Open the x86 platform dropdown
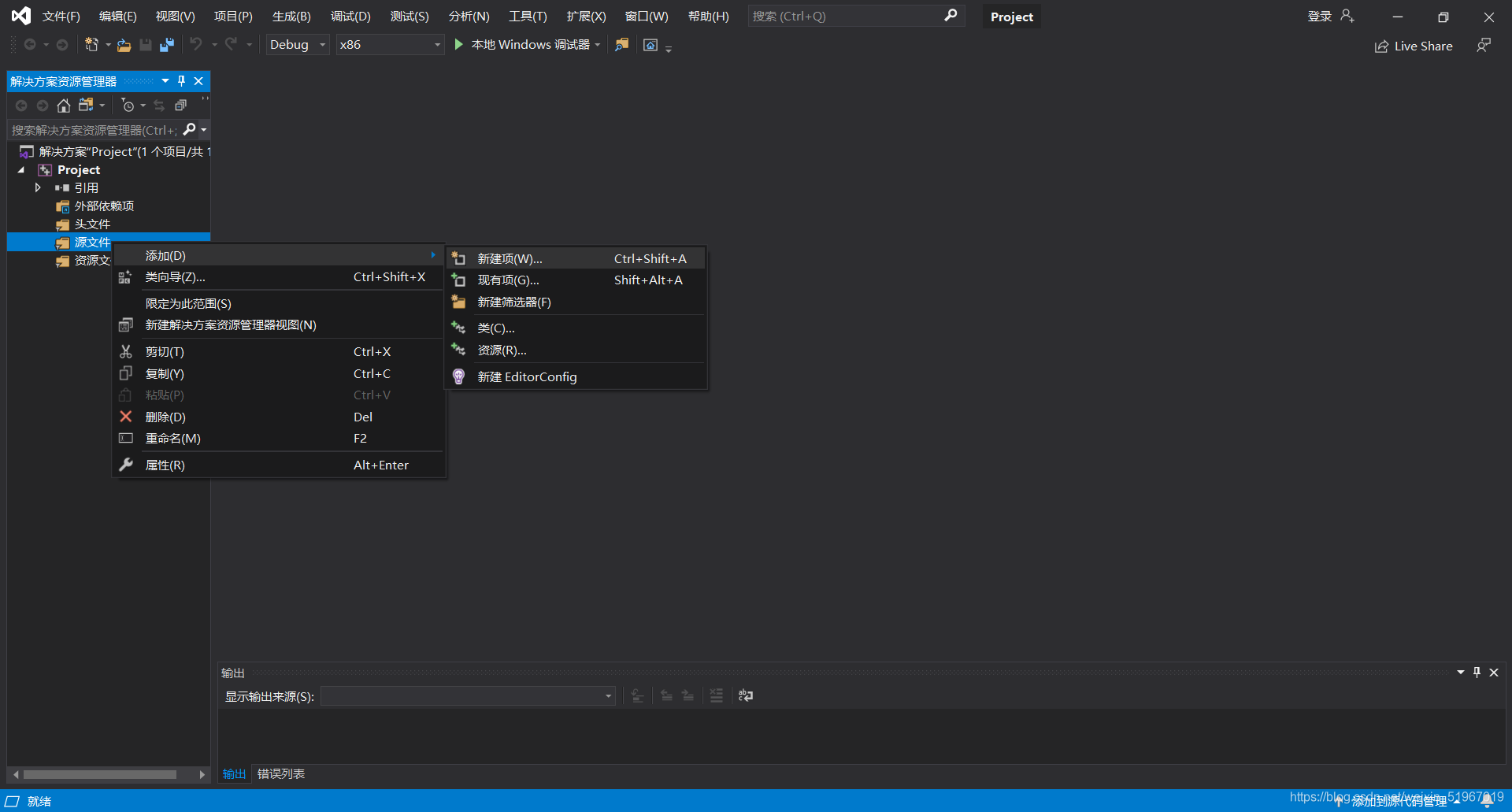Image resolution: width=1512 pixels, height=812 pixels. click(390, 45)
